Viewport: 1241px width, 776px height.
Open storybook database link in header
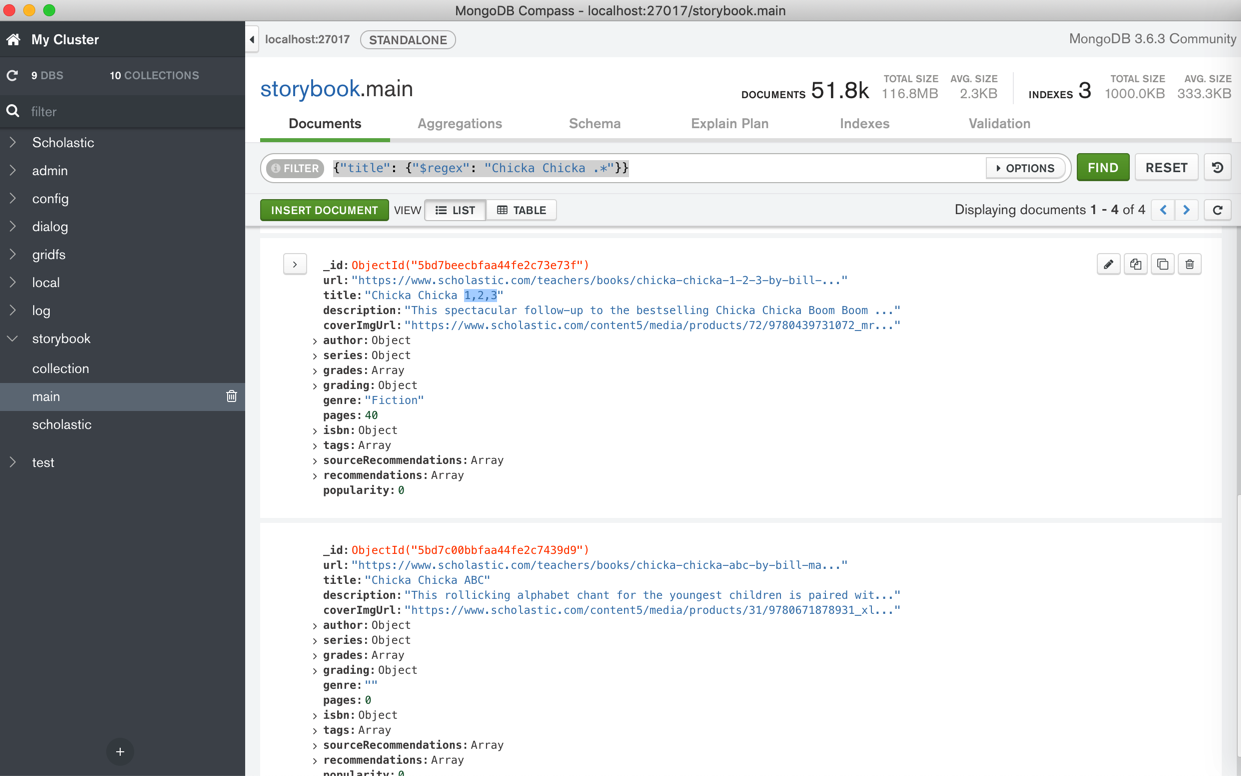click(309, 89)
